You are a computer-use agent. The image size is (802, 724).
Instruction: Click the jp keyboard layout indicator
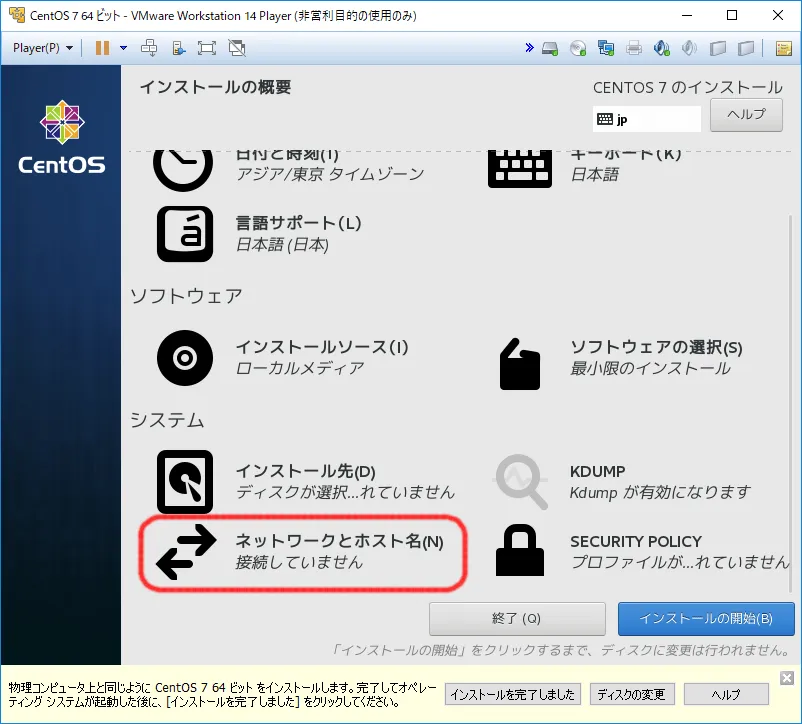pyautogui.click(x=647, y=119)
